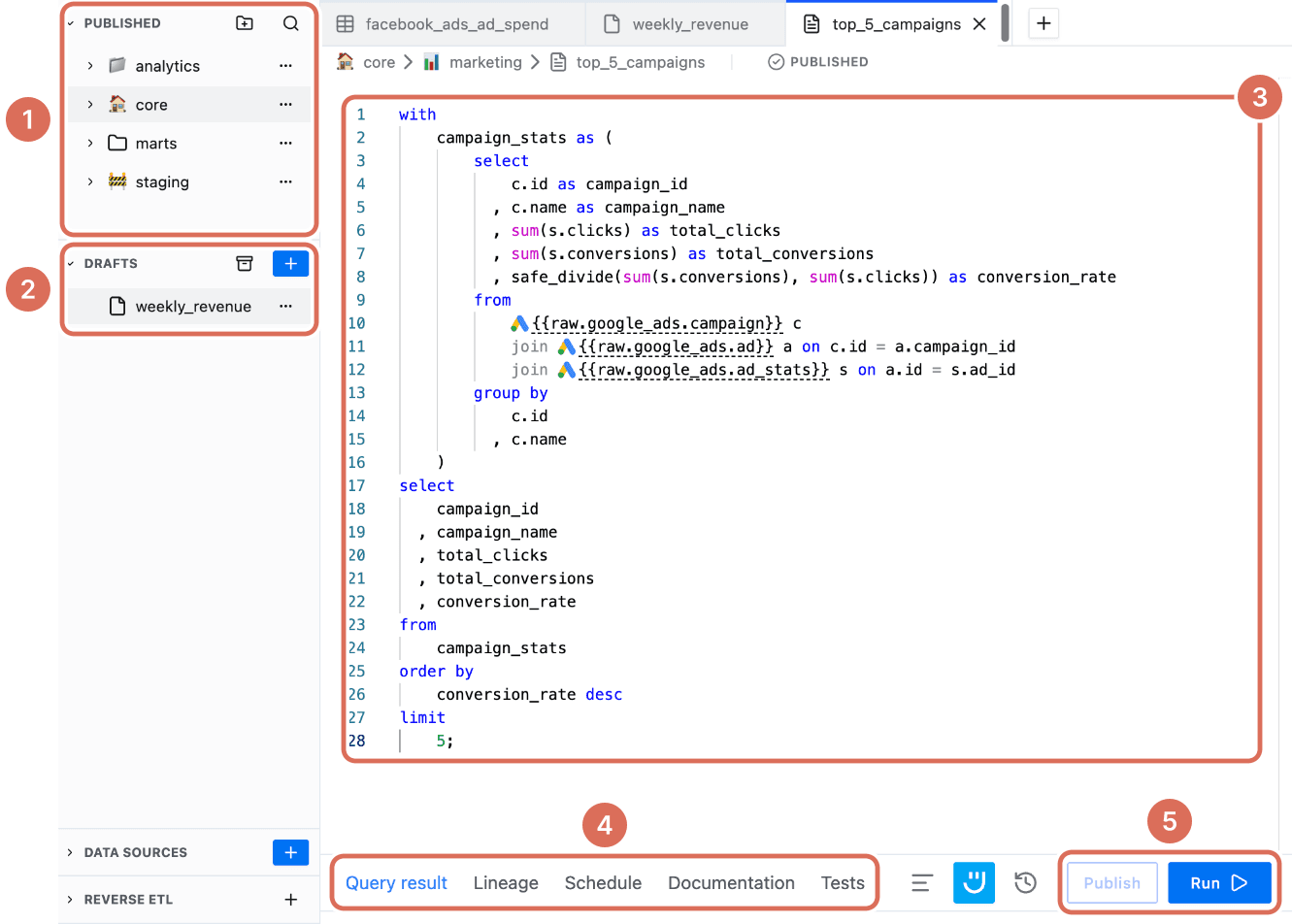Expand the Reverse ETL section
This screenshot has width=1292, height=924.
click(x=71, y=900)
